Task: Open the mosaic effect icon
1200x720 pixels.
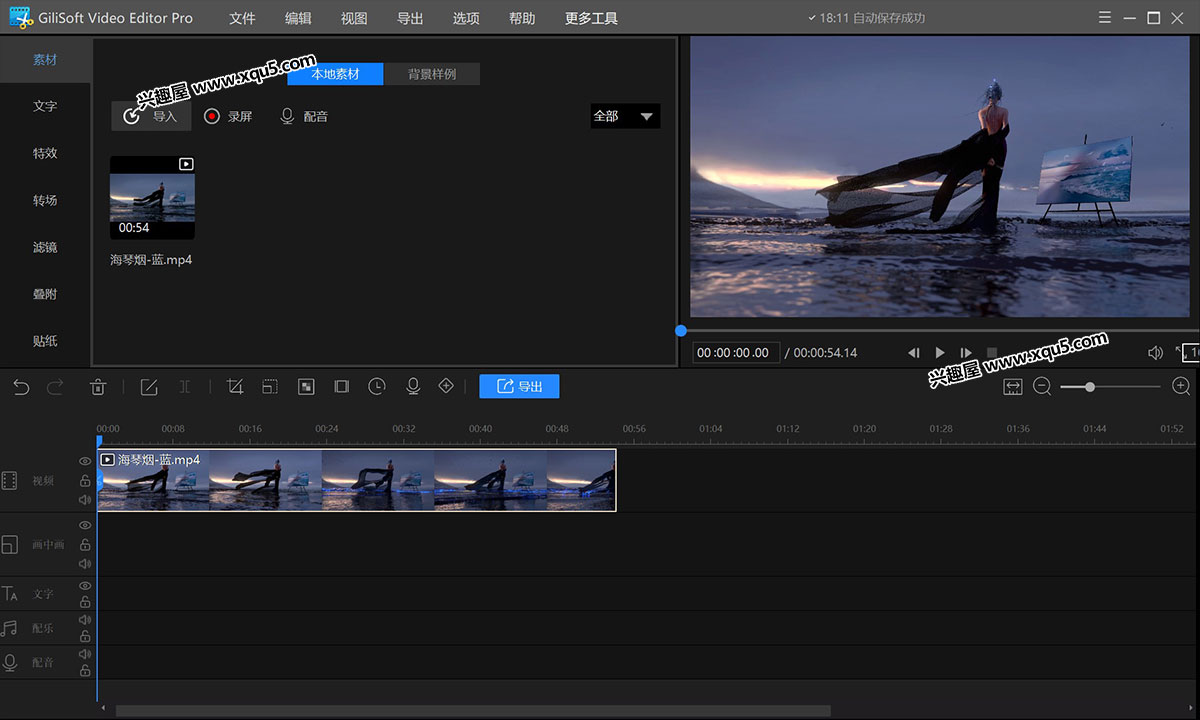Action: coord(306,387)
